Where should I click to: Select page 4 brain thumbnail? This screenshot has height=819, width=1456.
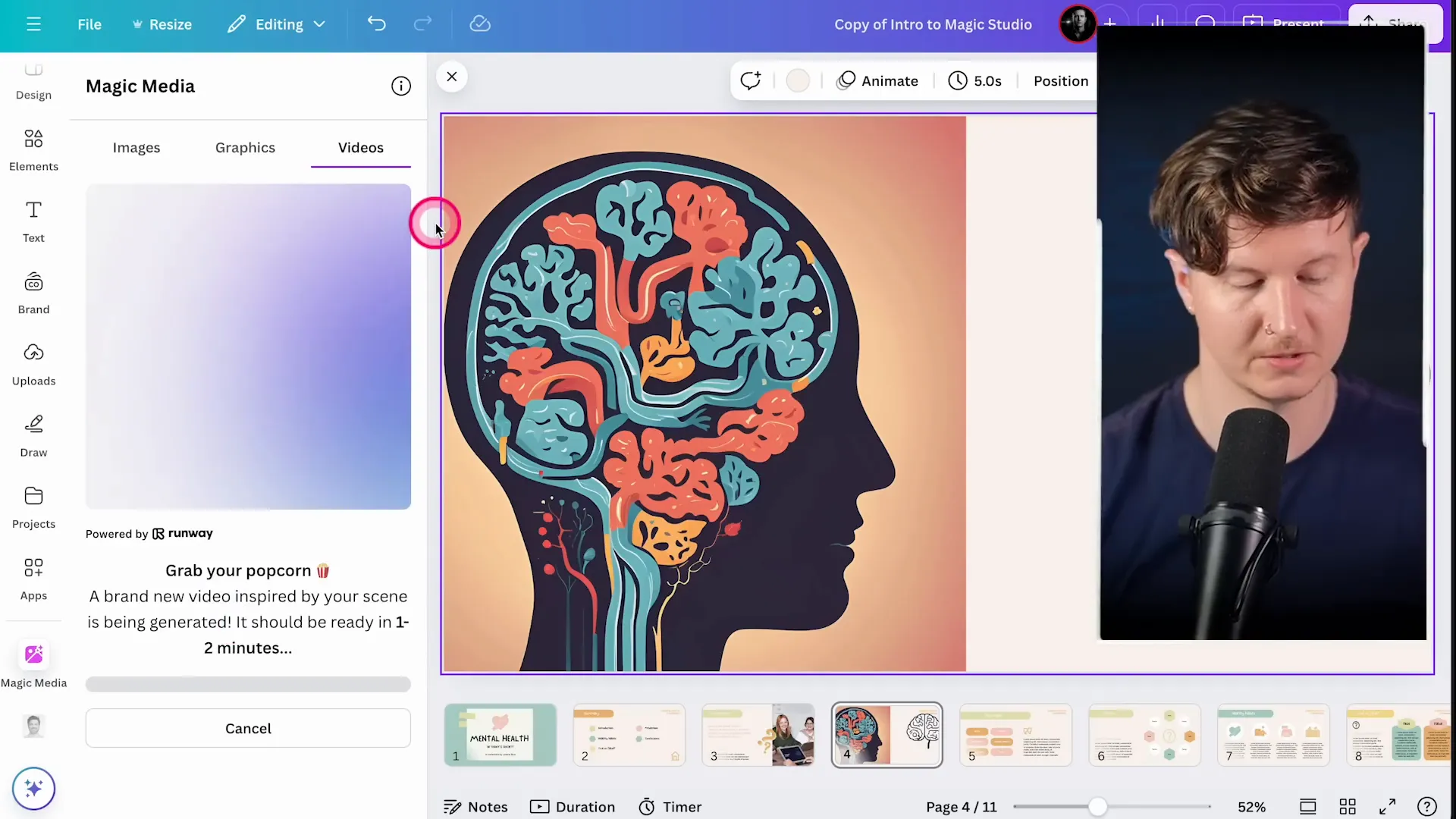[x=887, y=734]
